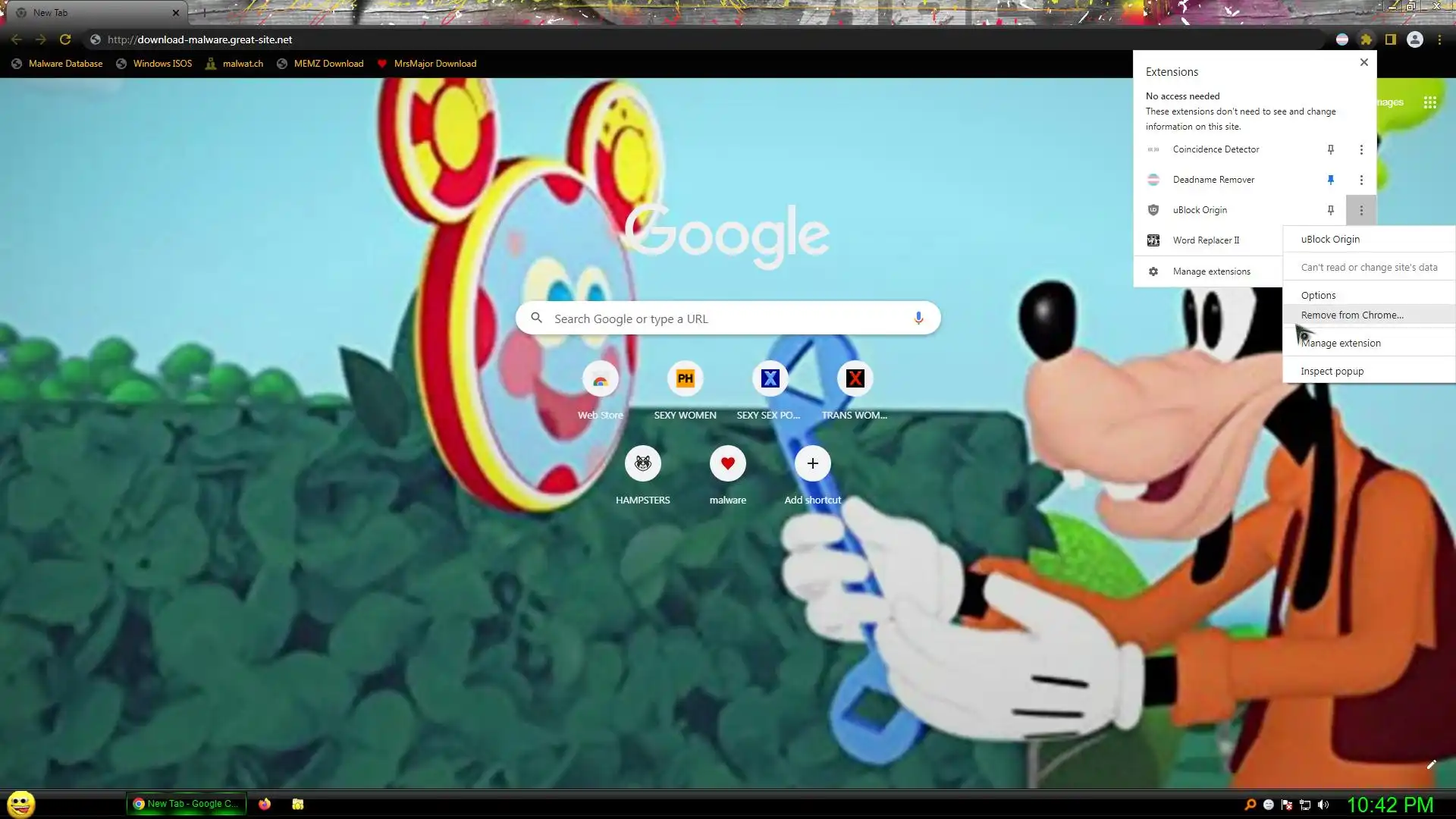Click the customize pencil icon
Screen dimensions: 1456x819
(1431, 764)
